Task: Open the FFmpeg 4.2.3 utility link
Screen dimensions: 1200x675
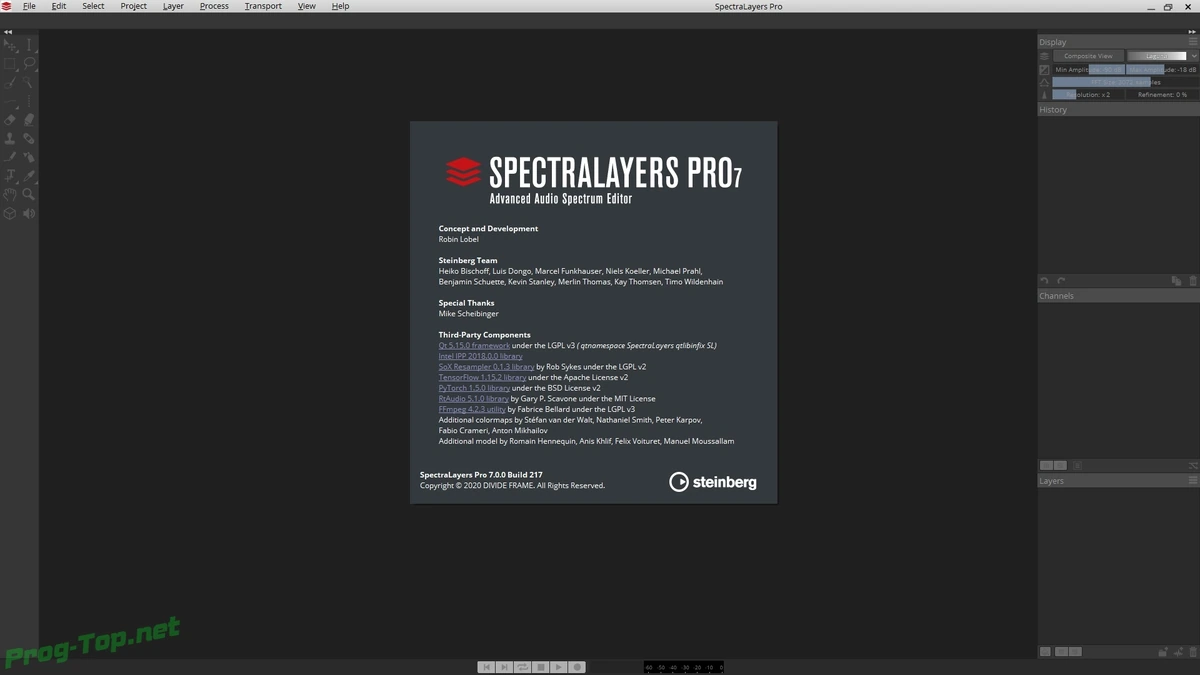Action: tap(472, 410)
